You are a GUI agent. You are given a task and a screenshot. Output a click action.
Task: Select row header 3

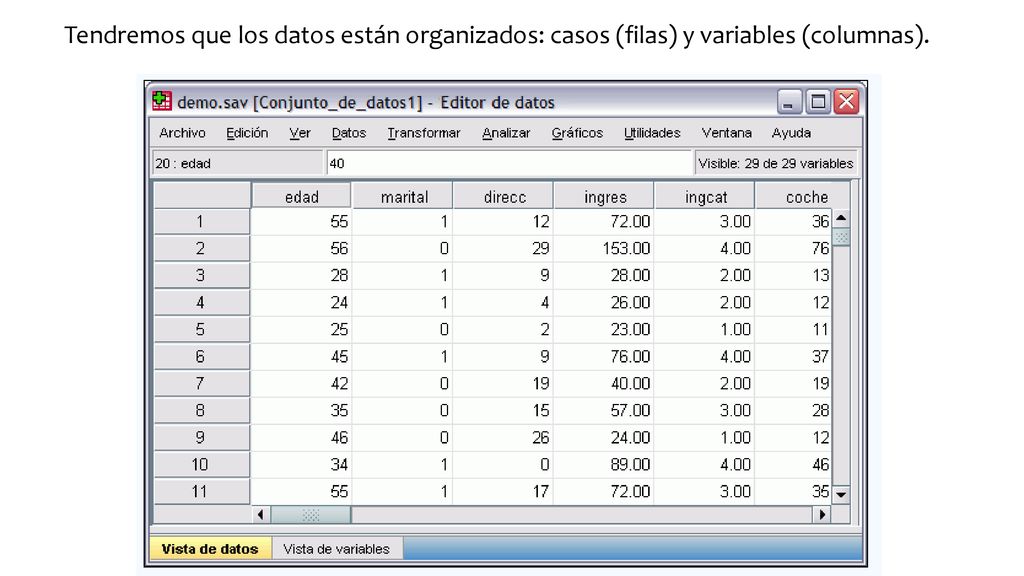coord(201,275)
